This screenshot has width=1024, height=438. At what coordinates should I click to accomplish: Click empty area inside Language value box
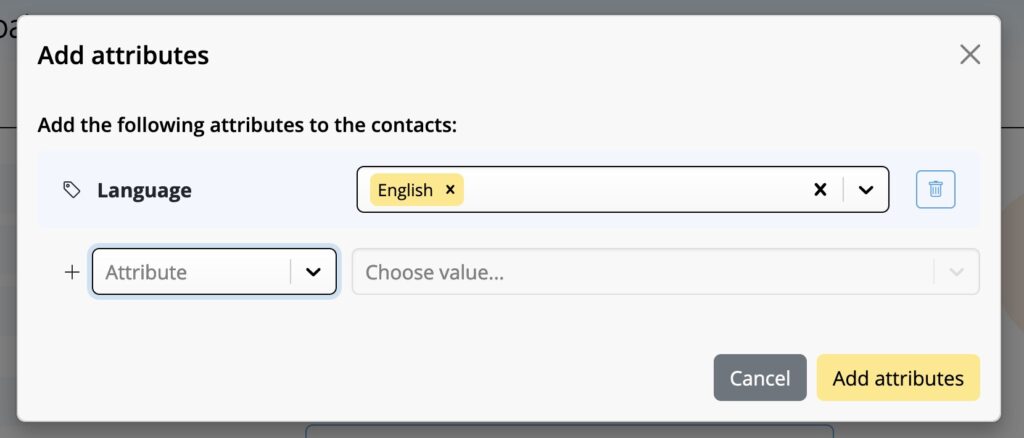[x=633, y=189]
